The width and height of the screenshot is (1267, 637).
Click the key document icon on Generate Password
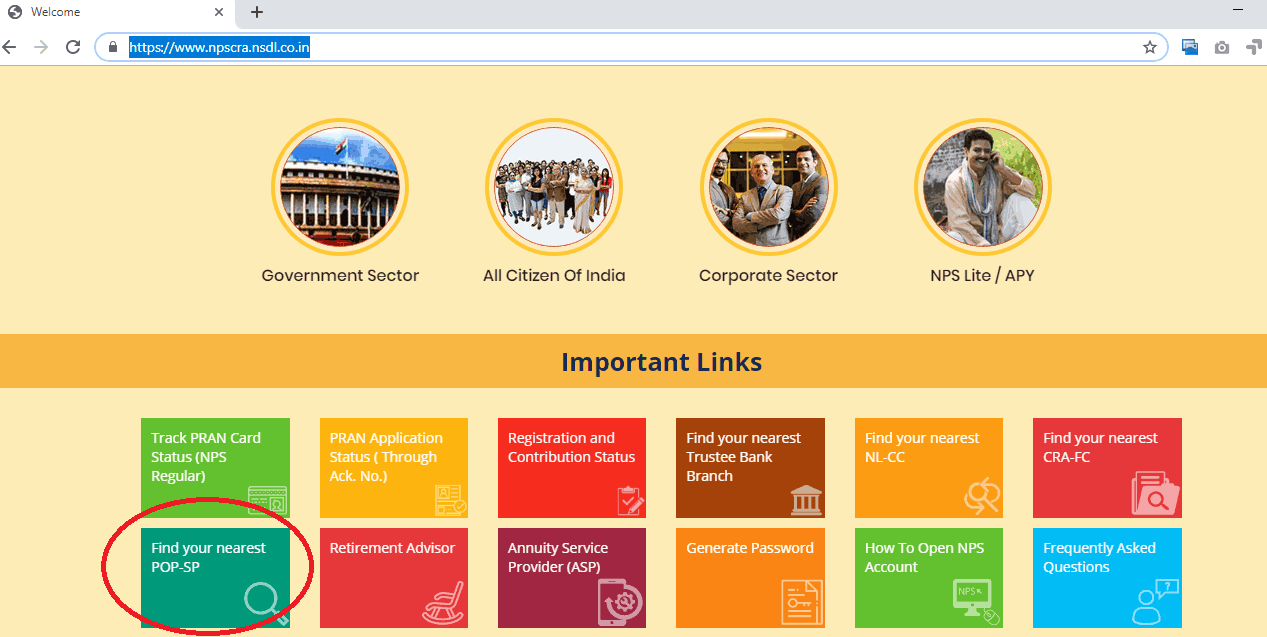click(802, 603)
